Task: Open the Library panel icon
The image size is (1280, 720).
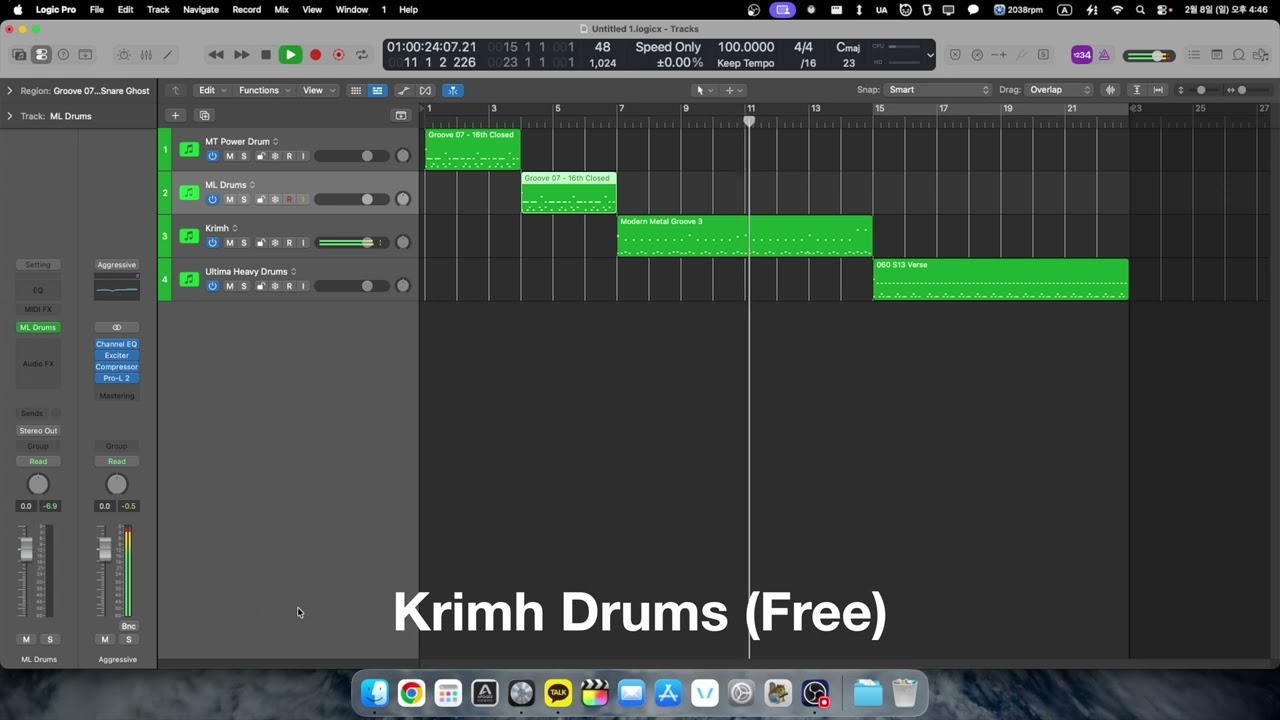Action: [19, 55]
